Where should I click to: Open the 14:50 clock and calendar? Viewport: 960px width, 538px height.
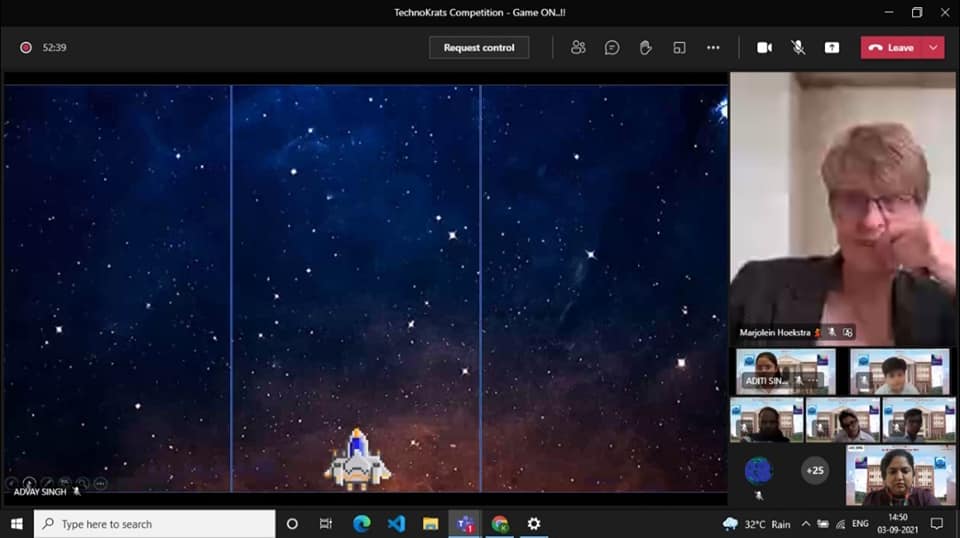point(898,524)
